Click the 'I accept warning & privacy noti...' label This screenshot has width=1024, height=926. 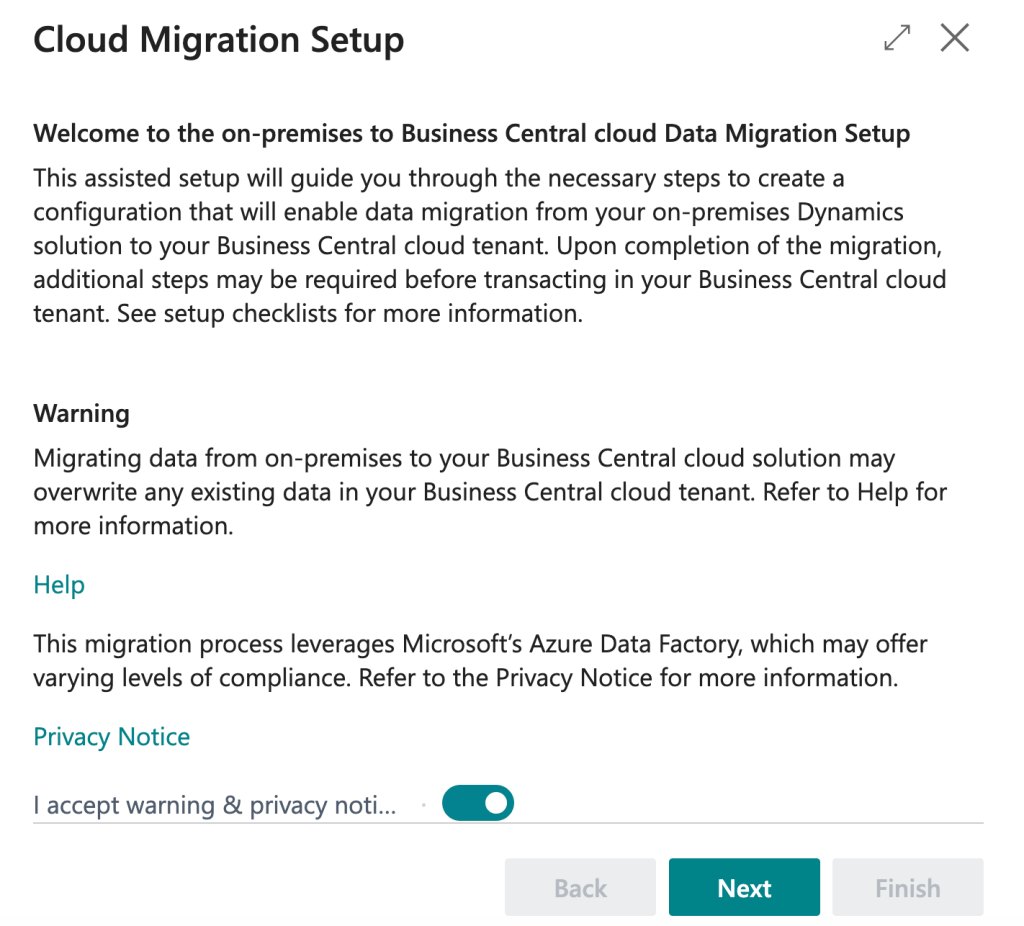coord(215,805)
